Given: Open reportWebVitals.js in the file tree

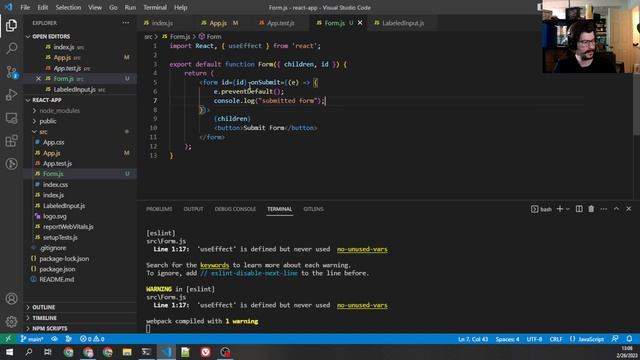Looking at the screenshot, I should [x=68, y=227].
